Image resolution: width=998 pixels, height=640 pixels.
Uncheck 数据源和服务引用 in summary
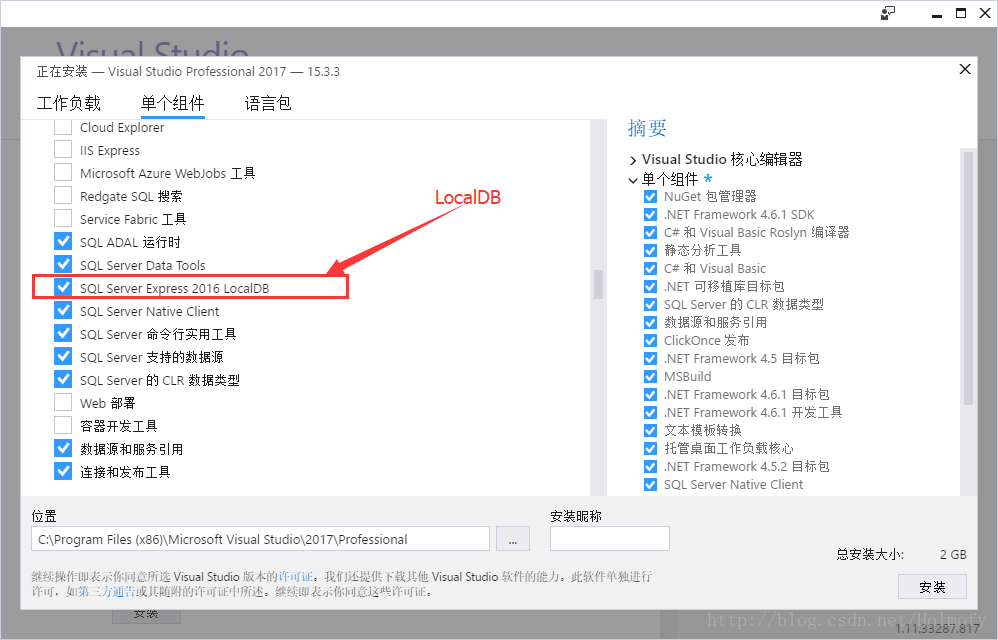click(650, 323)
